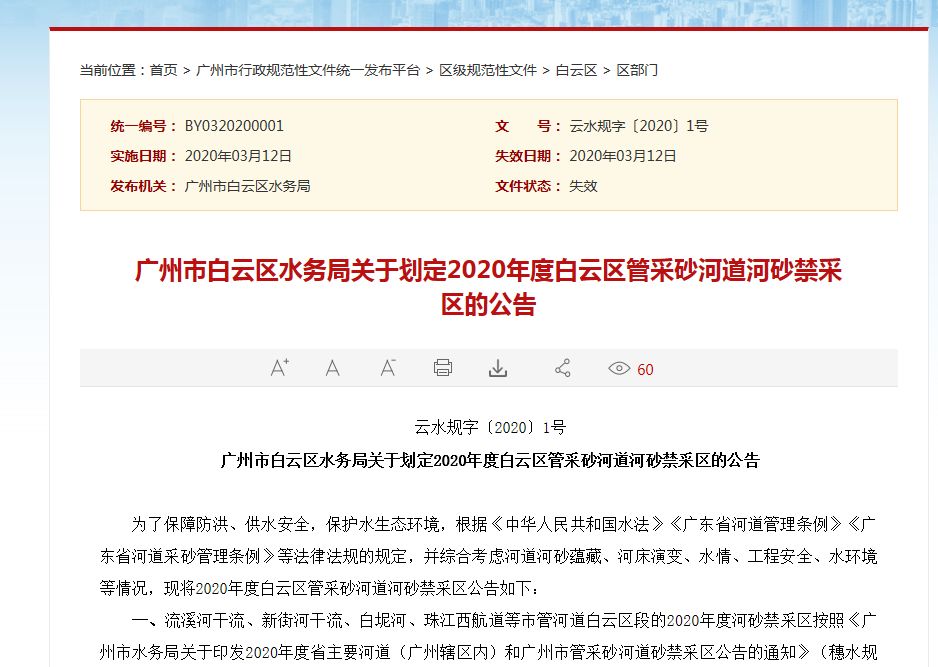Download the document via the download icon
Viewport: 938px width, 667px height.
498,368
